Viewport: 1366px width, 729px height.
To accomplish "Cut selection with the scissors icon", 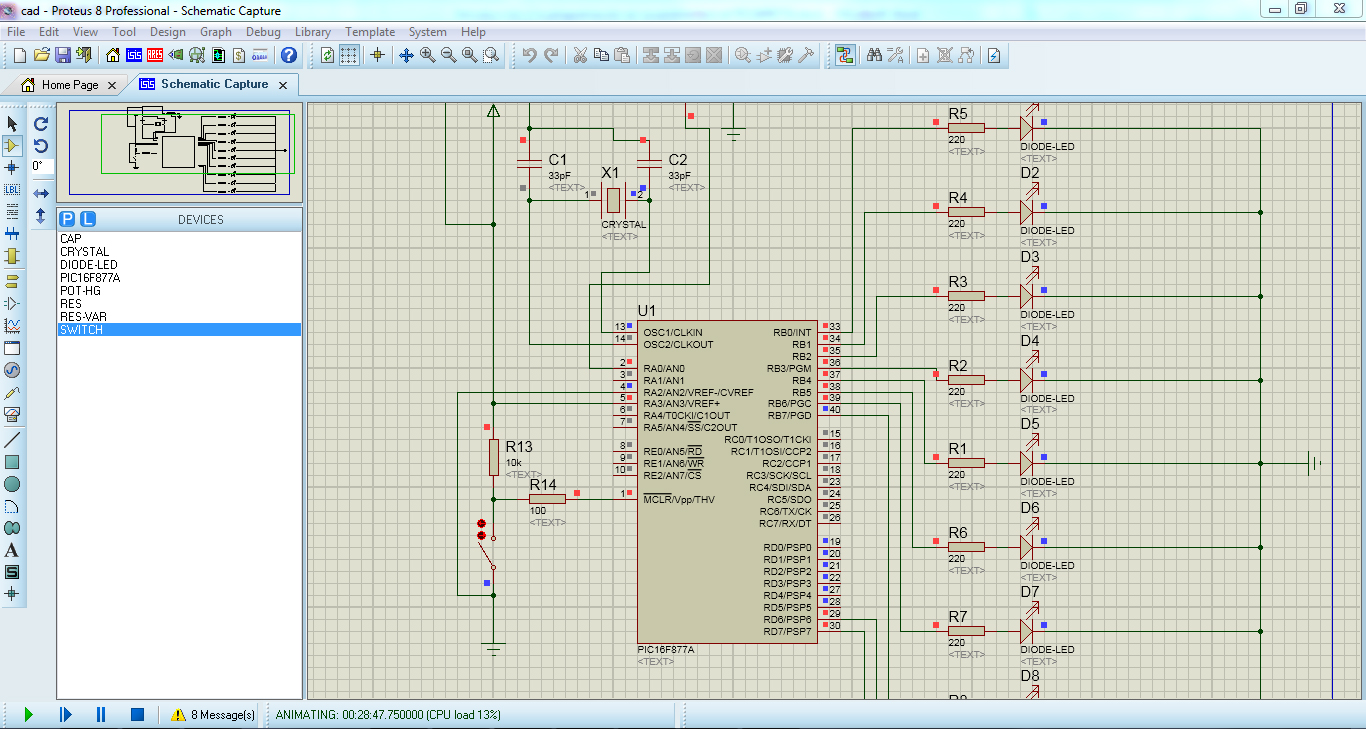I will click(579, 55).
